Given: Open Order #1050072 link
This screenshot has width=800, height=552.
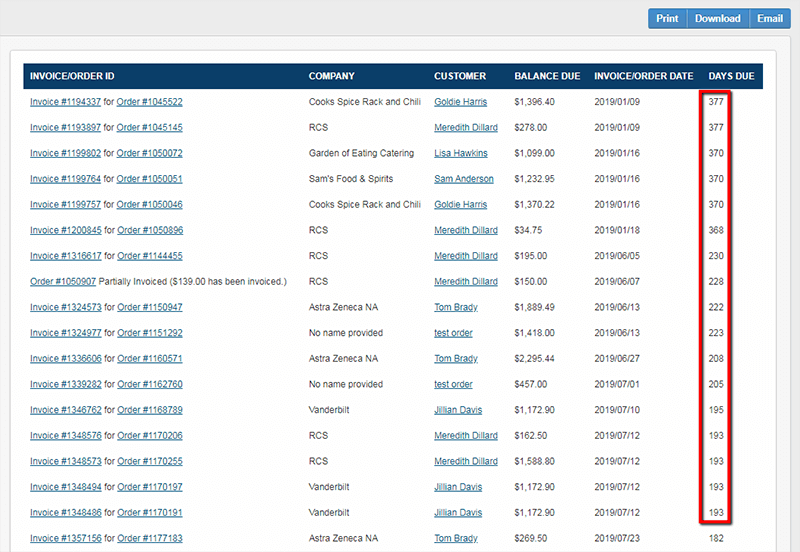Looking at the screenshot, I should [149, 154].
